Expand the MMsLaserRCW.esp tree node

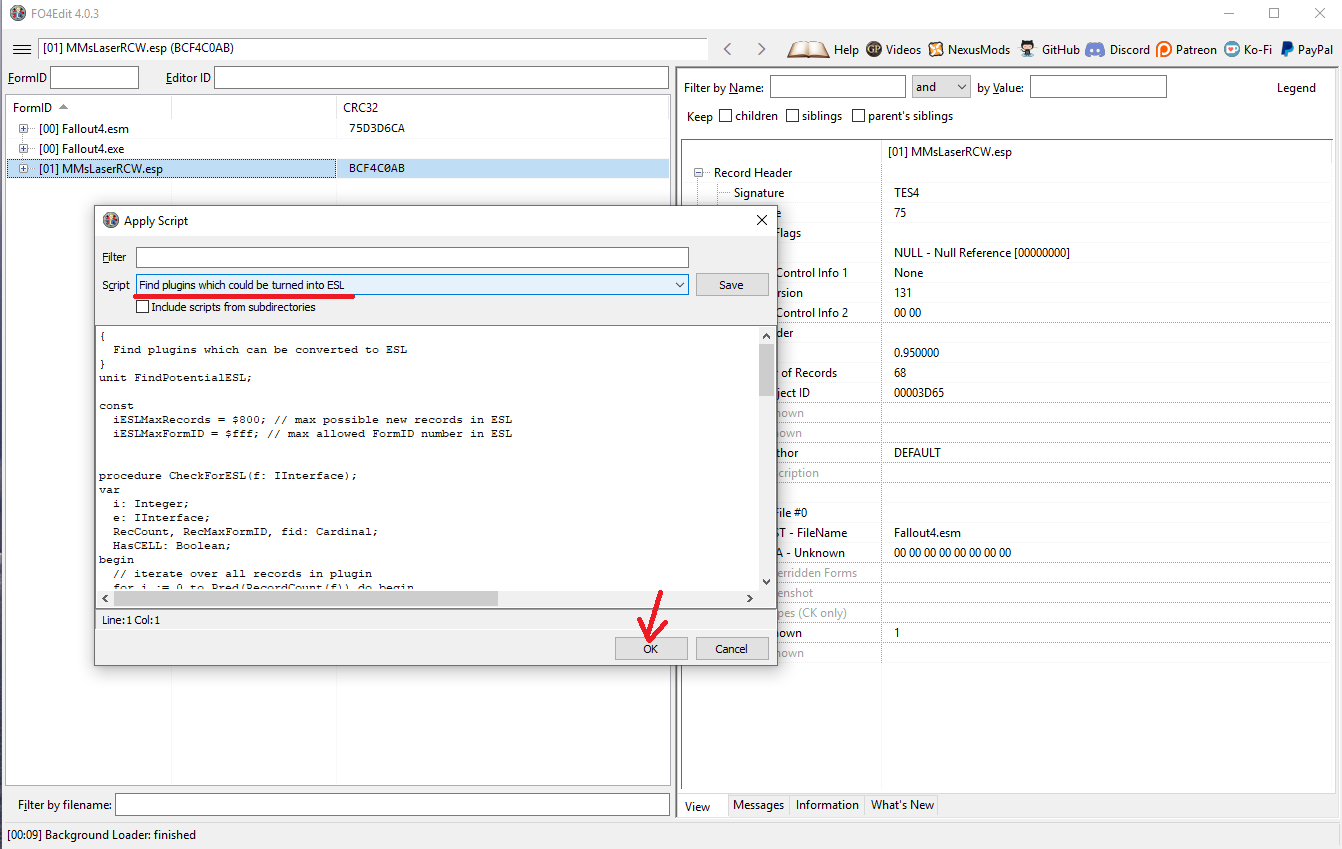[x=23, y=169]
